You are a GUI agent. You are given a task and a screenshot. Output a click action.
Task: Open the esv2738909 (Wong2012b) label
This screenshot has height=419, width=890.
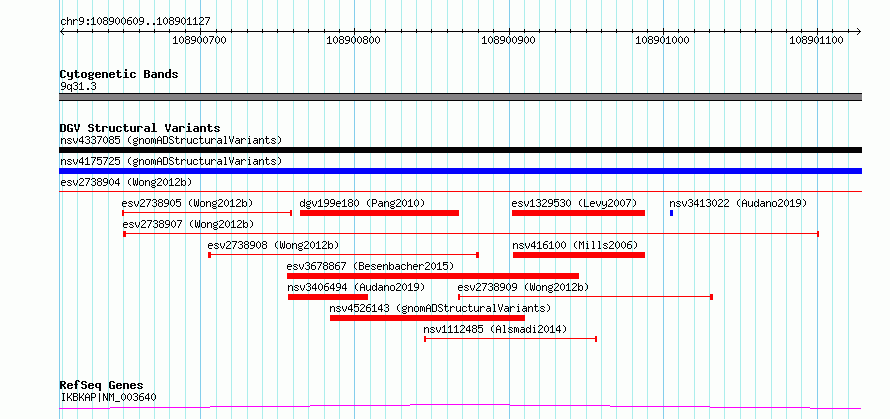523,287
